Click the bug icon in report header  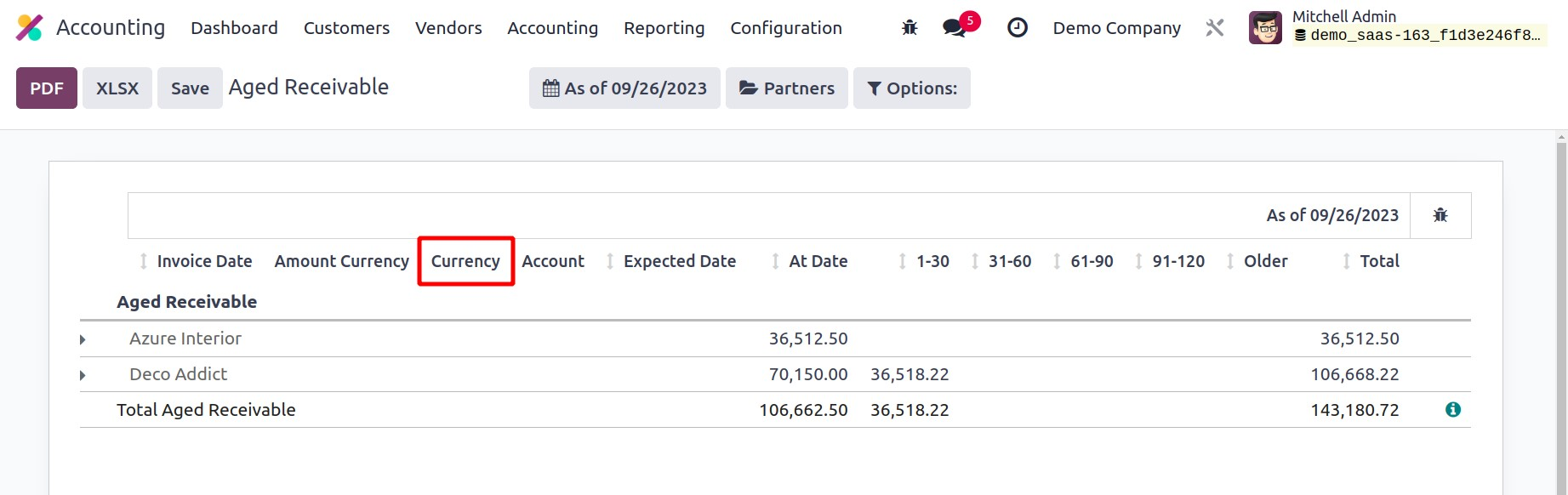[1440, 215]
